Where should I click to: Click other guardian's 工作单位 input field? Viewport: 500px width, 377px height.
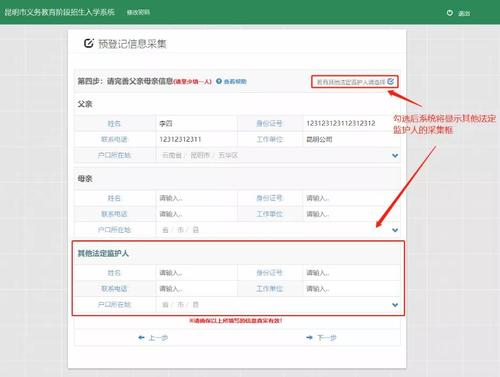click(x=352, y=289)
